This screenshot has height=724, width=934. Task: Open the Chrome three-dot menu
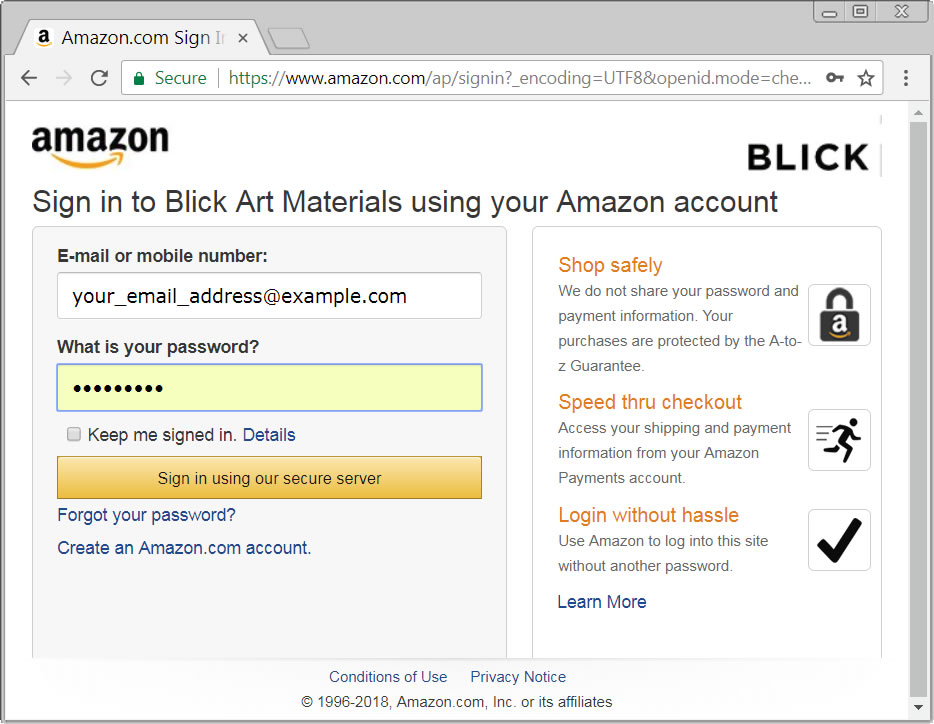point(905,77)
